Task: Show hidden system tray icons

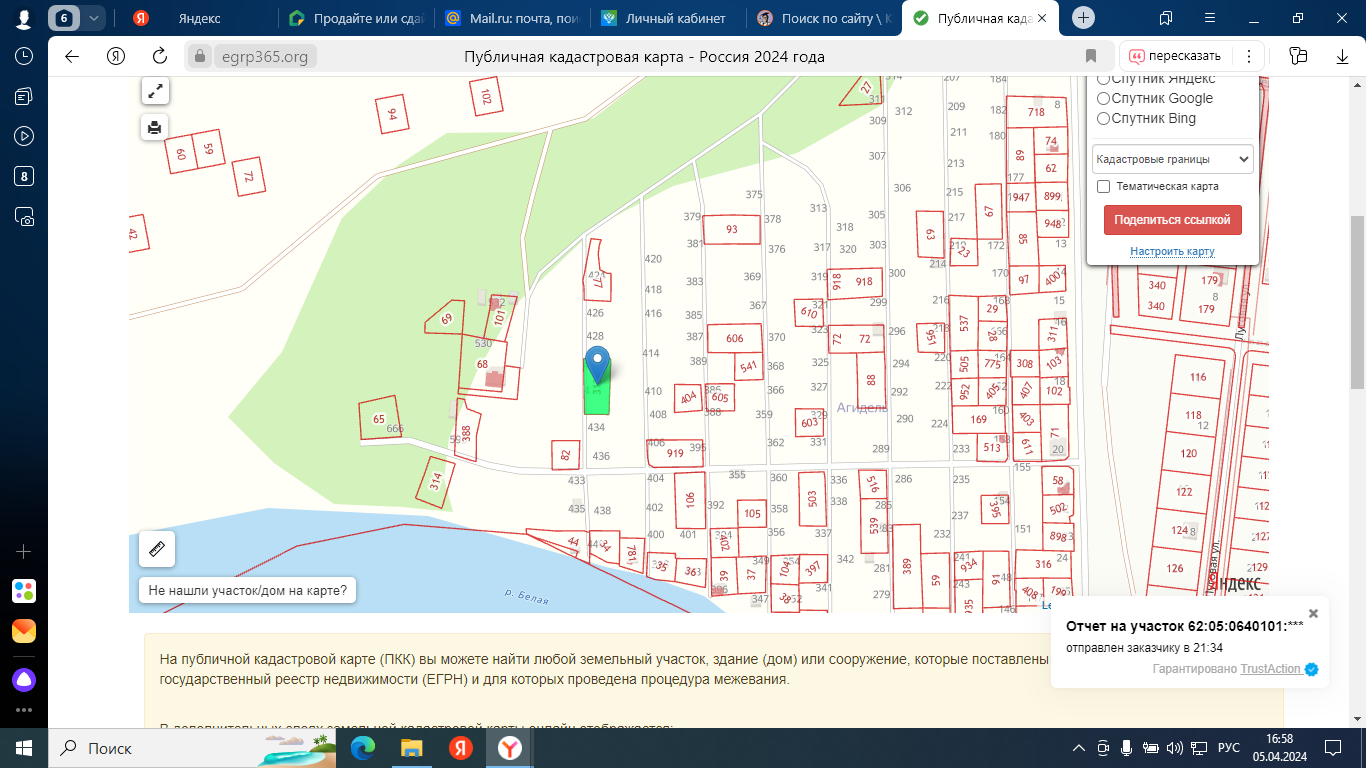Action: [1079, 748]
